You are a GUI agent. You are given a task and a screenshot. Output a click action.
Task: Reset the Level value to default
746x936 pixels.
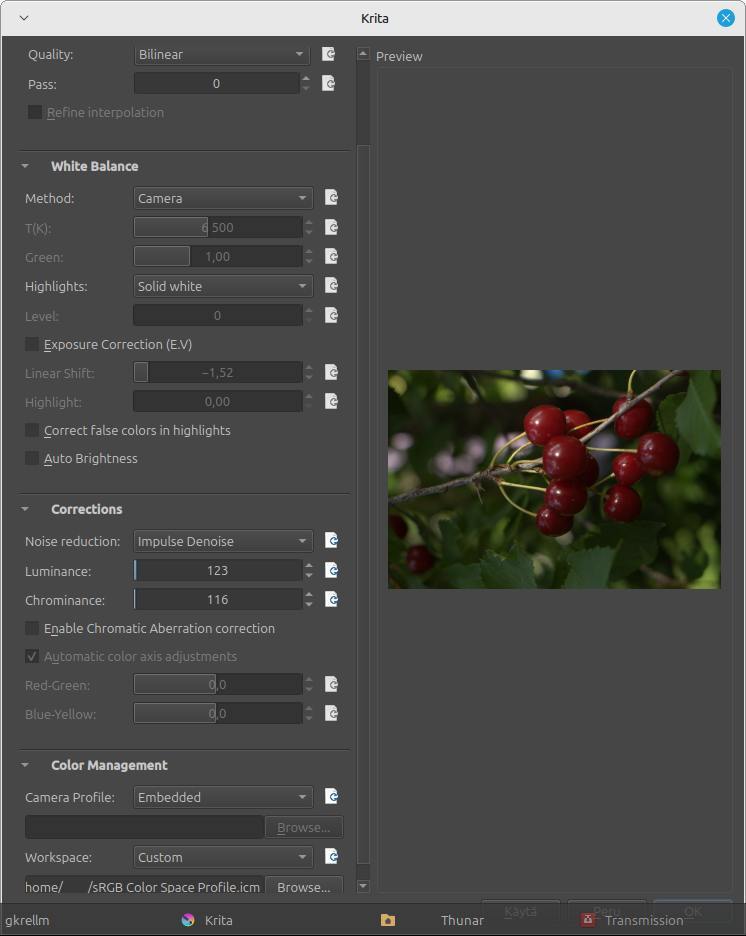coord(332,315)
